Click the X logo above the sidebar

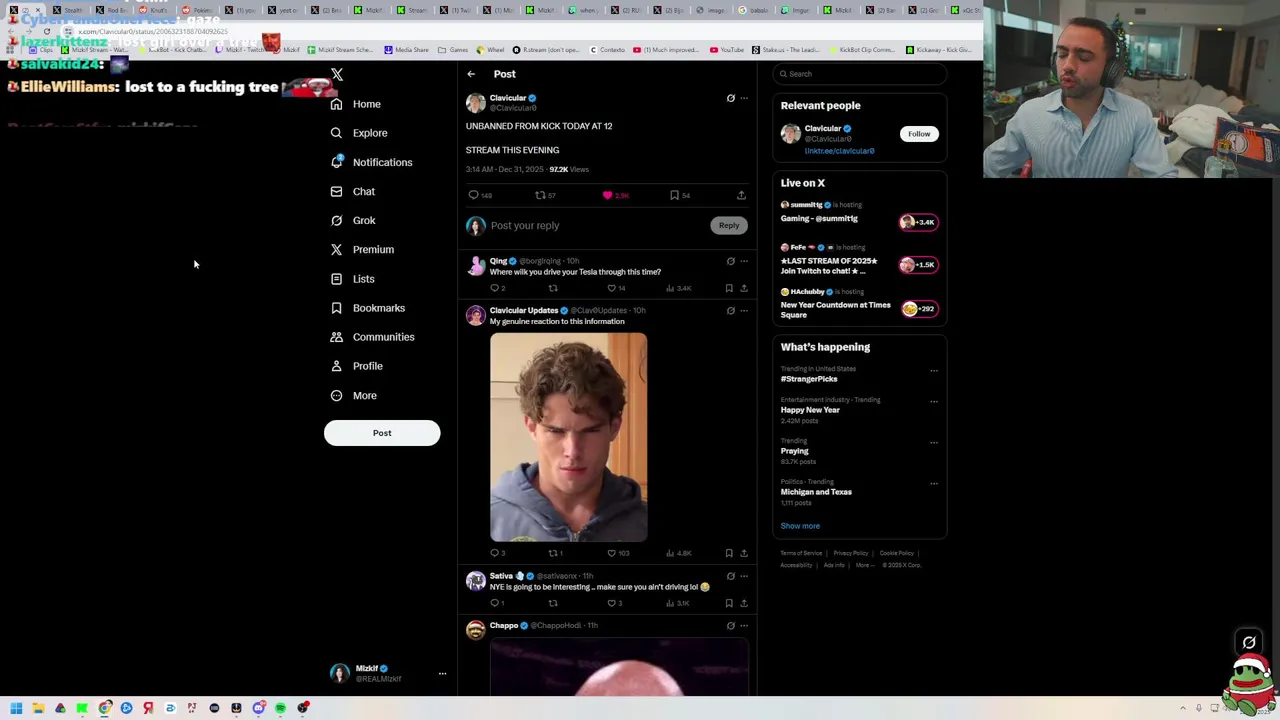pyautogui.click(x=337, y=75)
